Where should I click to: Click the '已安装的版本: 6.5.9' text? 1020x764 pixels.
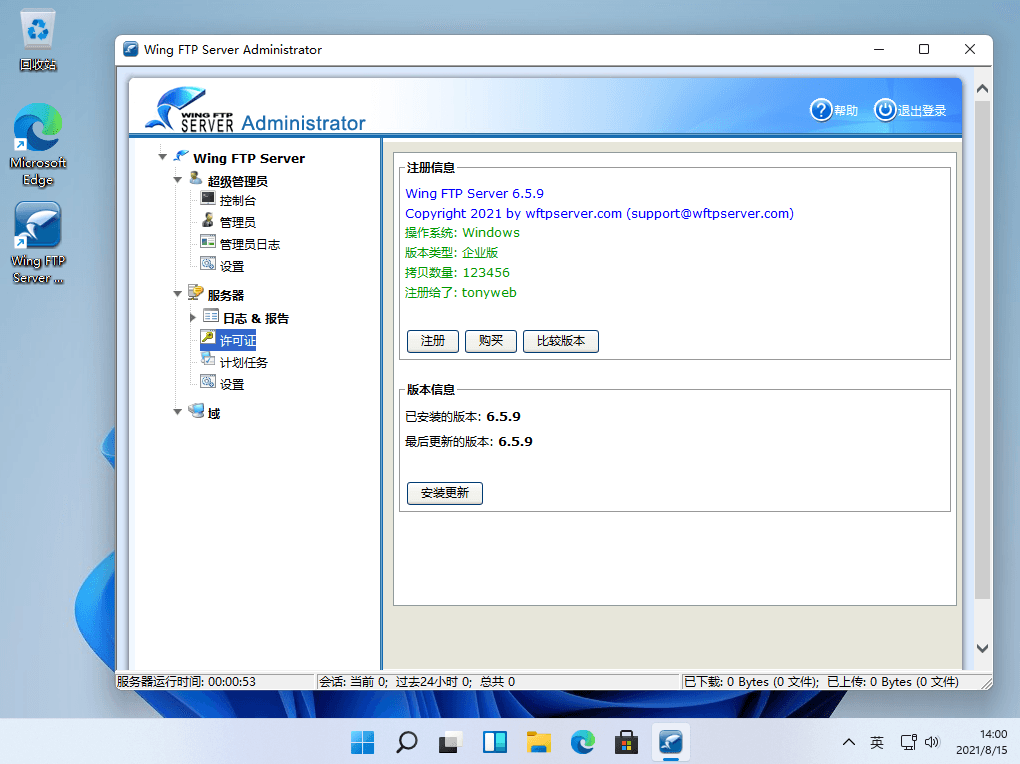click(463, 416)
